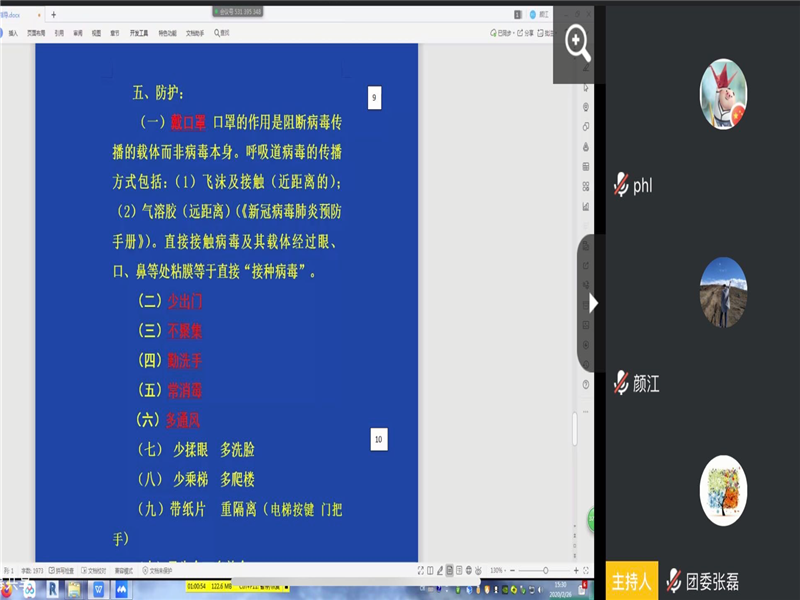Collapse participant panel with white arrow
The image size is (800, 600).
coord(594,302)
